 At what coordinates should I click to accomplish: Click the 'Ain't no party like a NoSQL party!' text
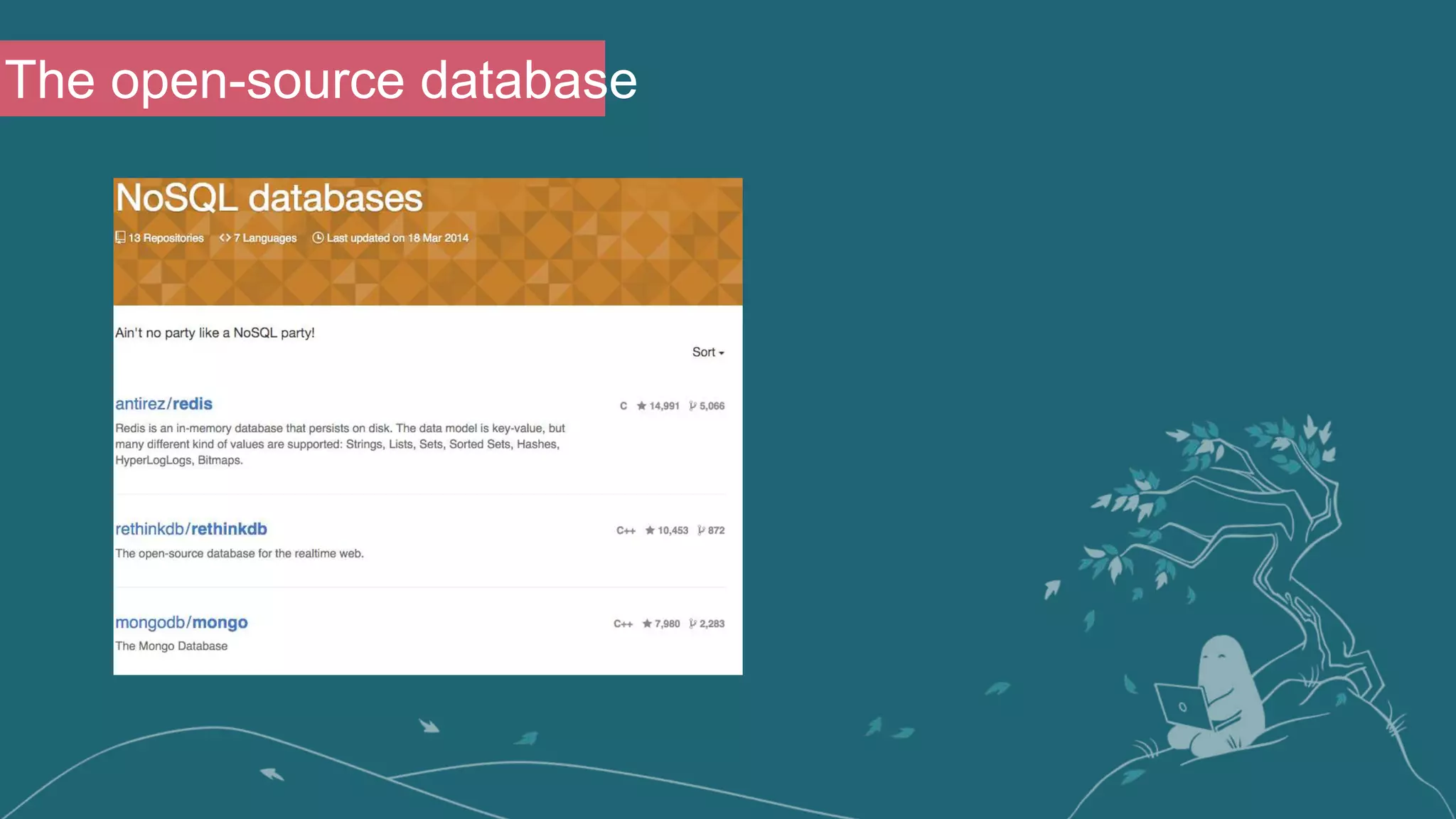(215, 333)
